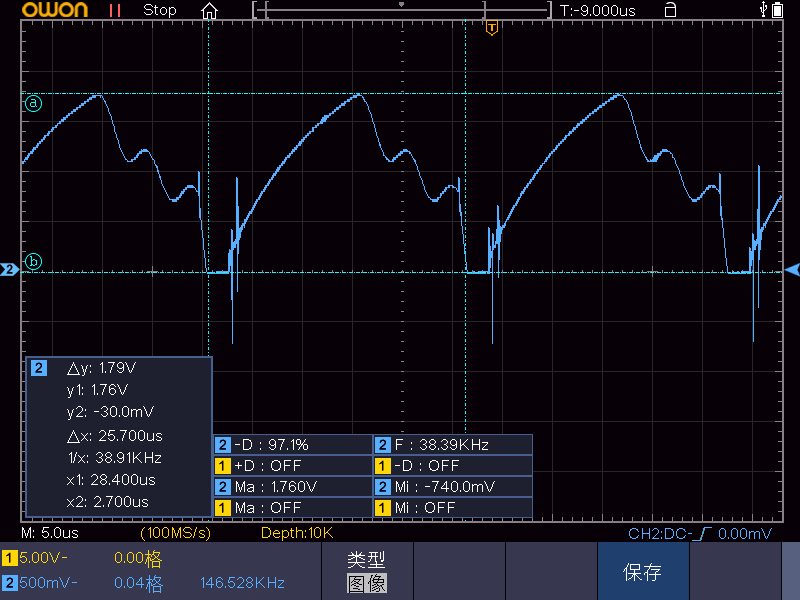Viewport: 800px width, 600px height.
Task: Click the Stop status text
Action: pos(160,10)
